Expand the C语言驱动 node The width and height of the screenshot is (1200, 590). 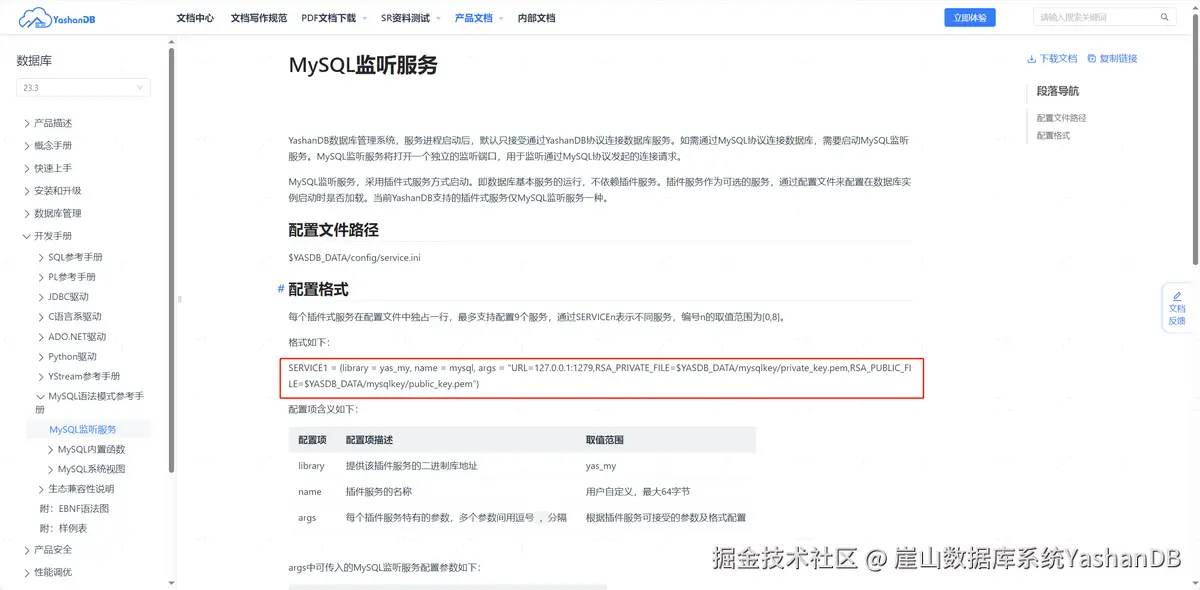(x=41, y=317)
